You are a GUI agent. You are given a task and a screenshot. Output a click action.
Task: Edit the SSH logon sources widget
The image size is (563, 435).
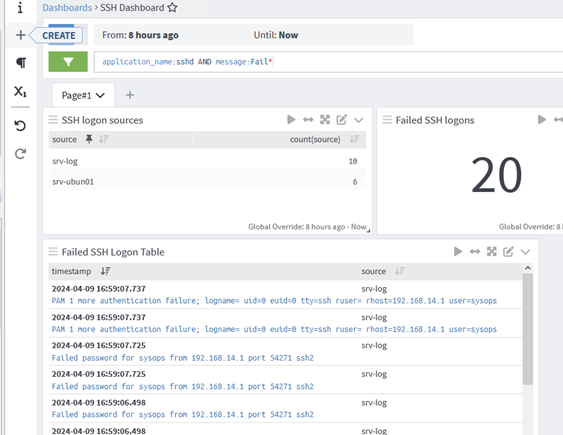click(x=341, y=120)
